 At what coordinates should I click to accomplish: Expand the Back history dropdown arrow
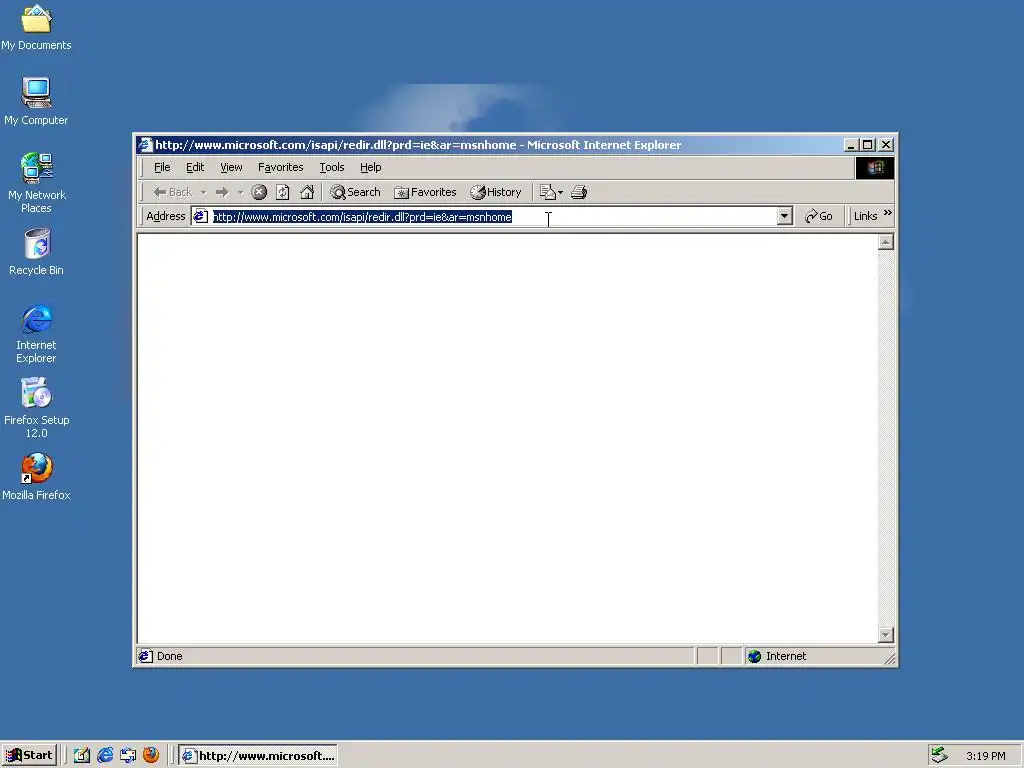click(x=204, y=192)
